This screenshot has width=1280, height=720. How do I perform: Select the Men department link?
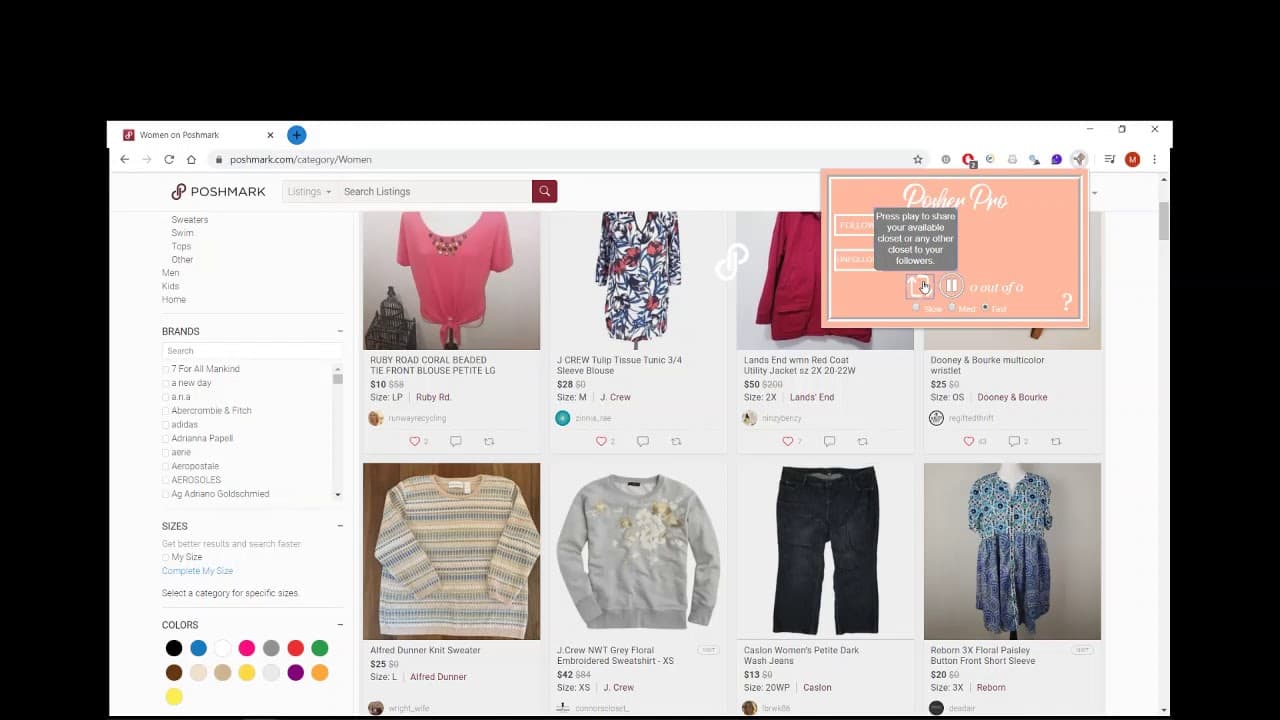coord(171,273)
